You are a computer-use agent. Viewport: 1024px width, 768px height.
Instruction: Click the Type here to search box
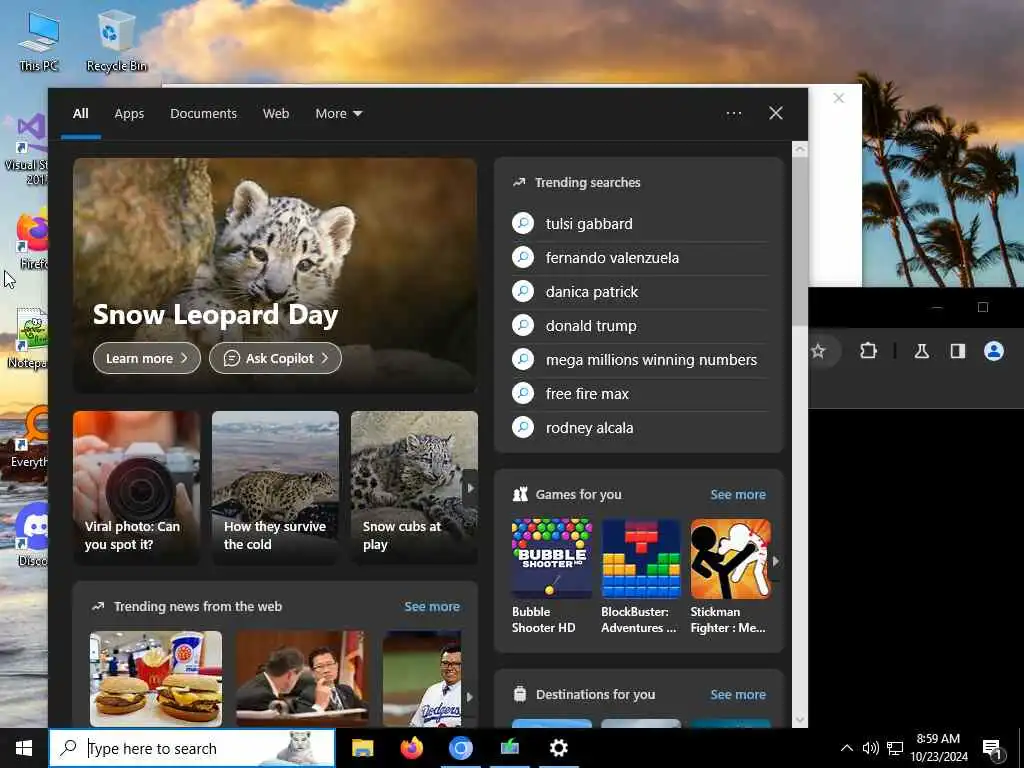point(192,748)
